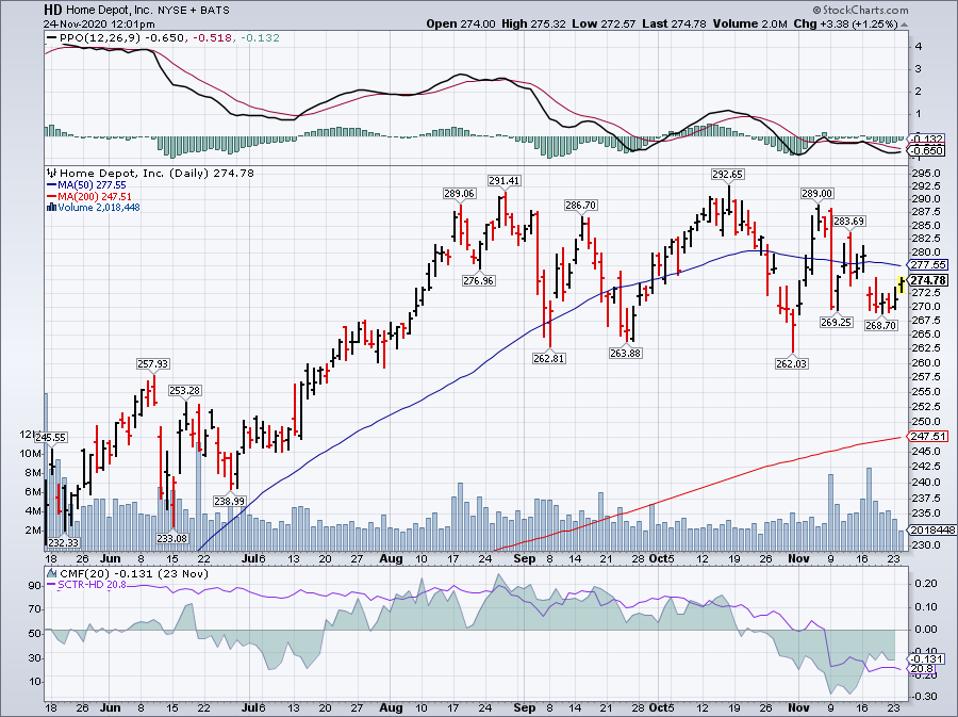958x717 pixels.
Task: Click the 295.0 price axis label
Action: pos(928,173)
